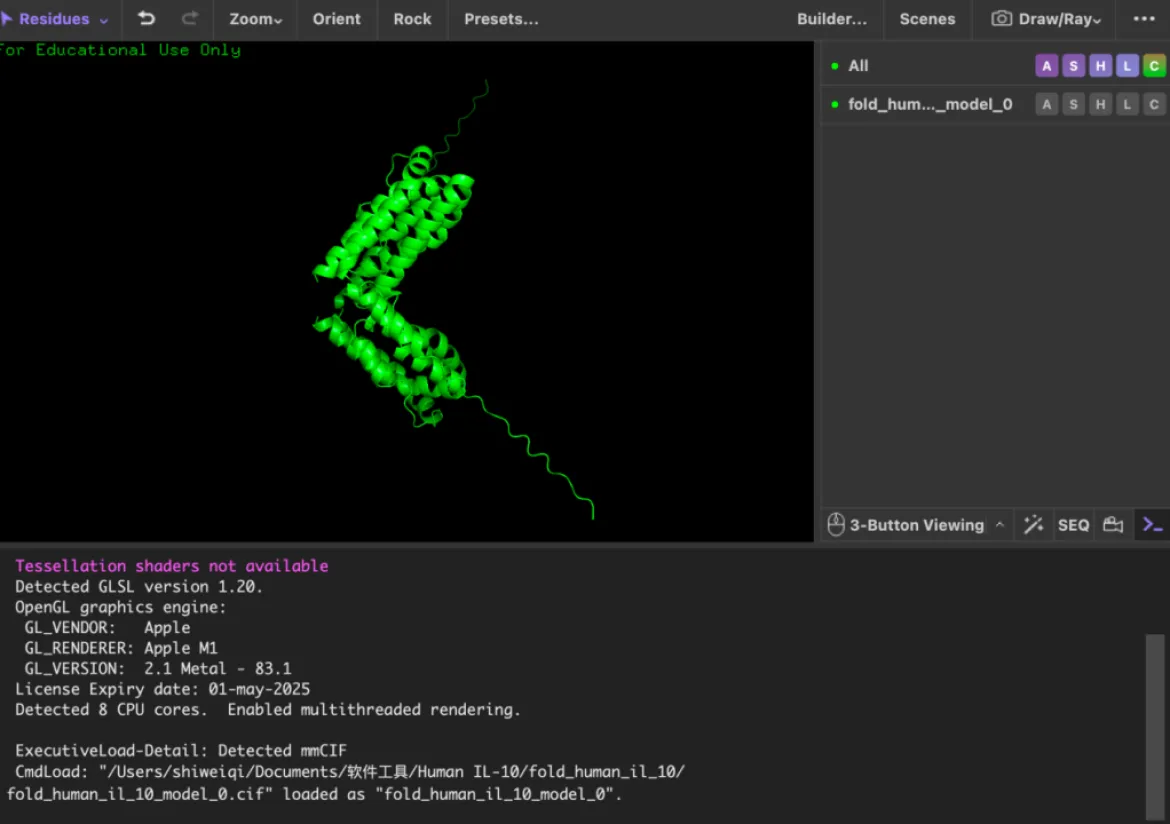Image resolution: width=1170 pixels, height=824 pixels.
Task: Click the redo arrow icon
Action: pos(189,19)
